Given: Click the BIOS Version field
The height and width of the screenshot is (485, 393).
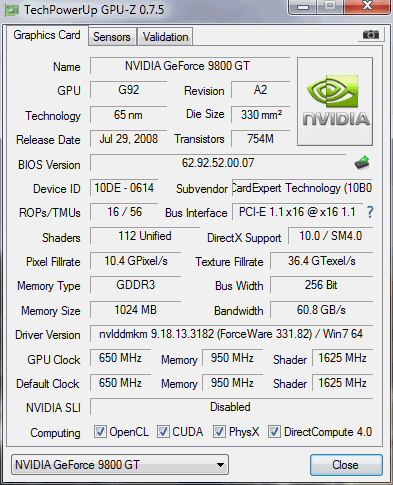Looking at the screenshot, I should 218,163.
